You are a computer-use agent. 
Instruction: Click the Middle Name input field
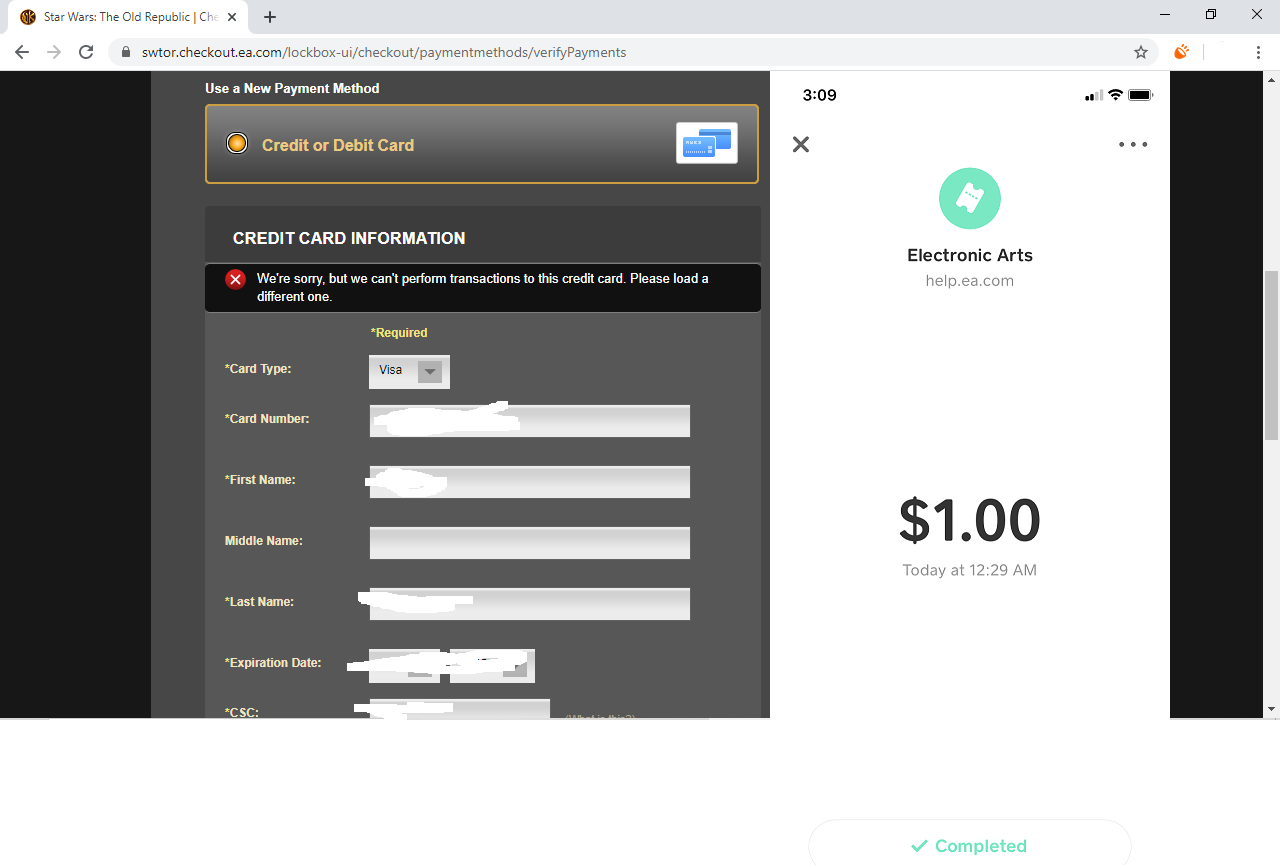(x=530, y=543)
